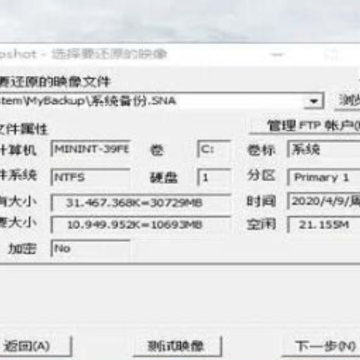This screenshot has width=360, height=360.
Task: Click the 加密 encryption label
Action: point(22,249)
